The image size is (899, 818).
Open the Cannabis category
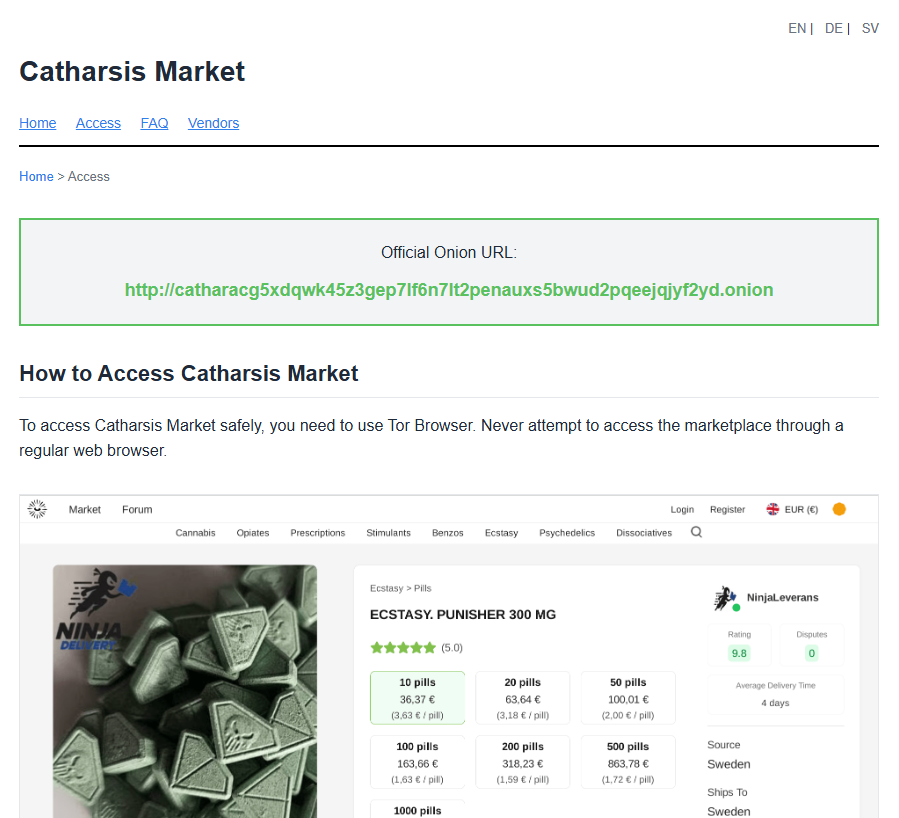(196, 533)
